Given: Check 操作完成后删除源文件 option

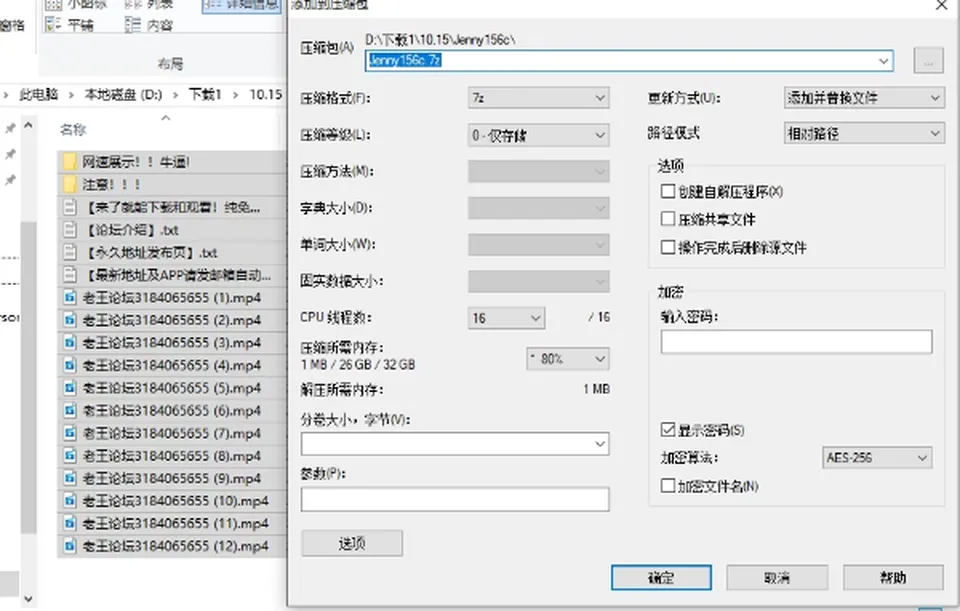Looking at the screenshot, I should (668, 247).
